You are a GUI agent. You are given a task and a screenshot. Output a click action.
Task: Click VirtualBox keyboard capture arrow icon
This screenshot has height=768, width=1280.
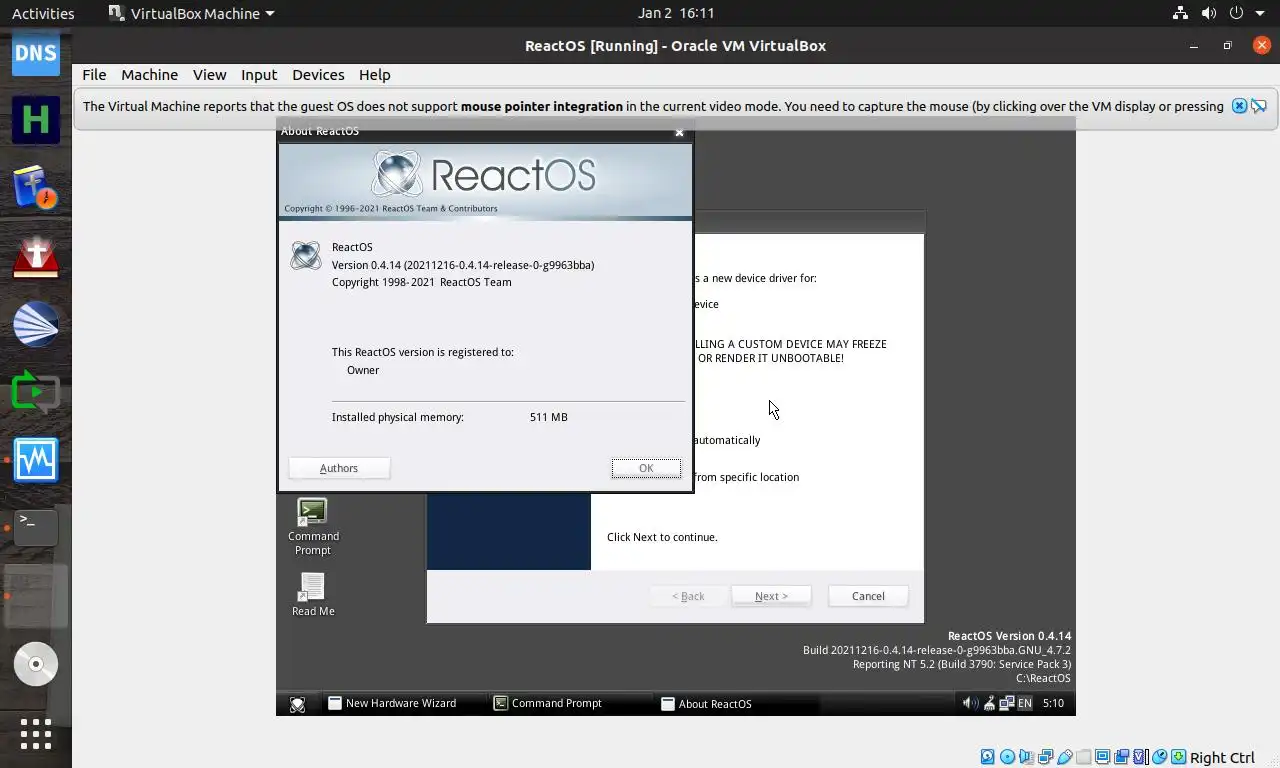coord(1179,757)
